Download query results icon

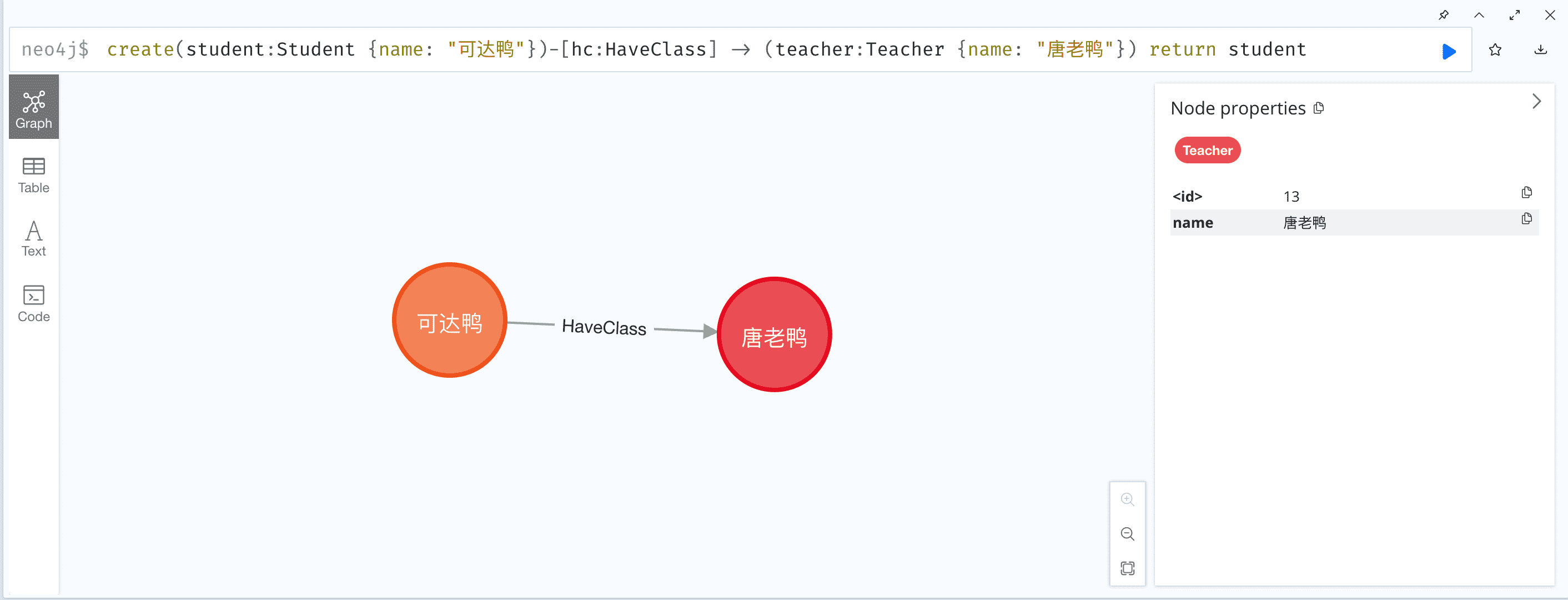click(1540, 50)
